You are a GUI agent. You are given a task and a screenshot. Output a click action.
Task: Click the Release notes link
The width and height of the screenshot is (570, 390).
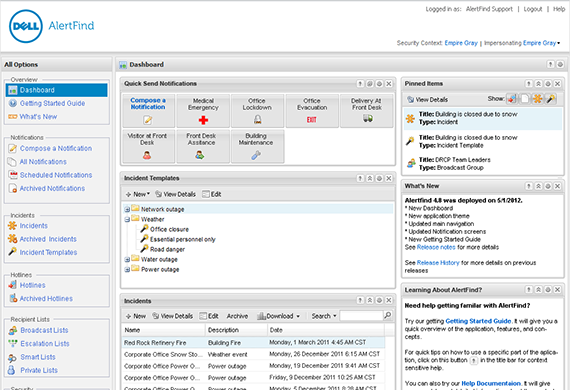click(x=436, y=247)
